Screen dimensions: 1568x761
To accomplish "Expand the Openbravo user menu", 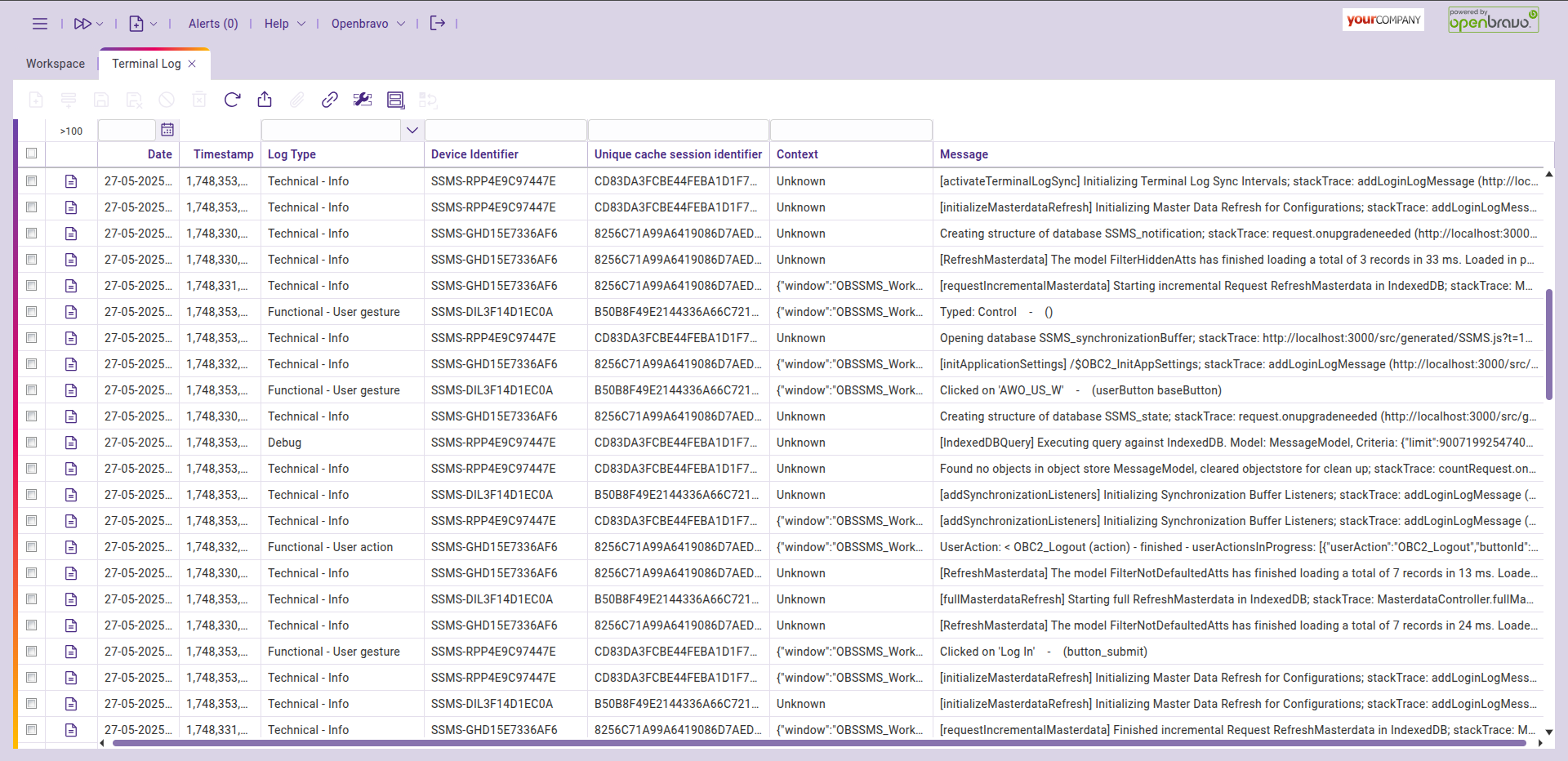I will pos(367,24).
